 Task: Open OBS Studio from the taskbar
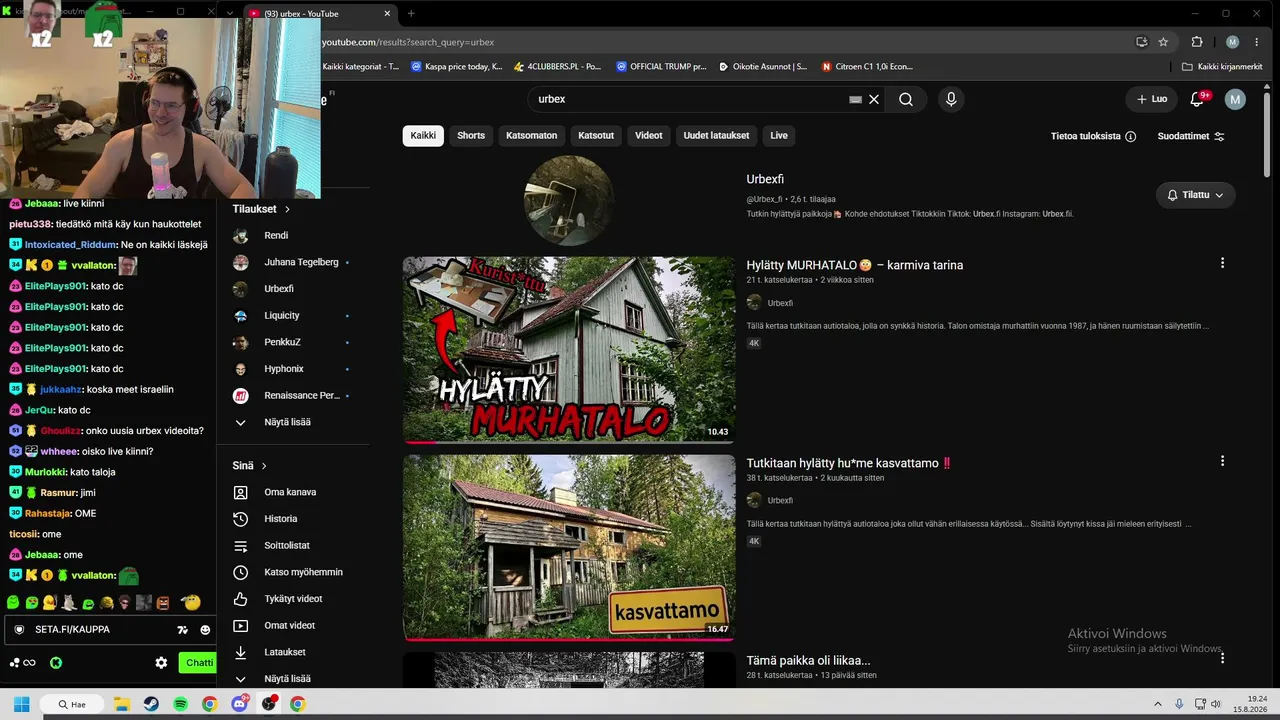click(x=268, y=704)
